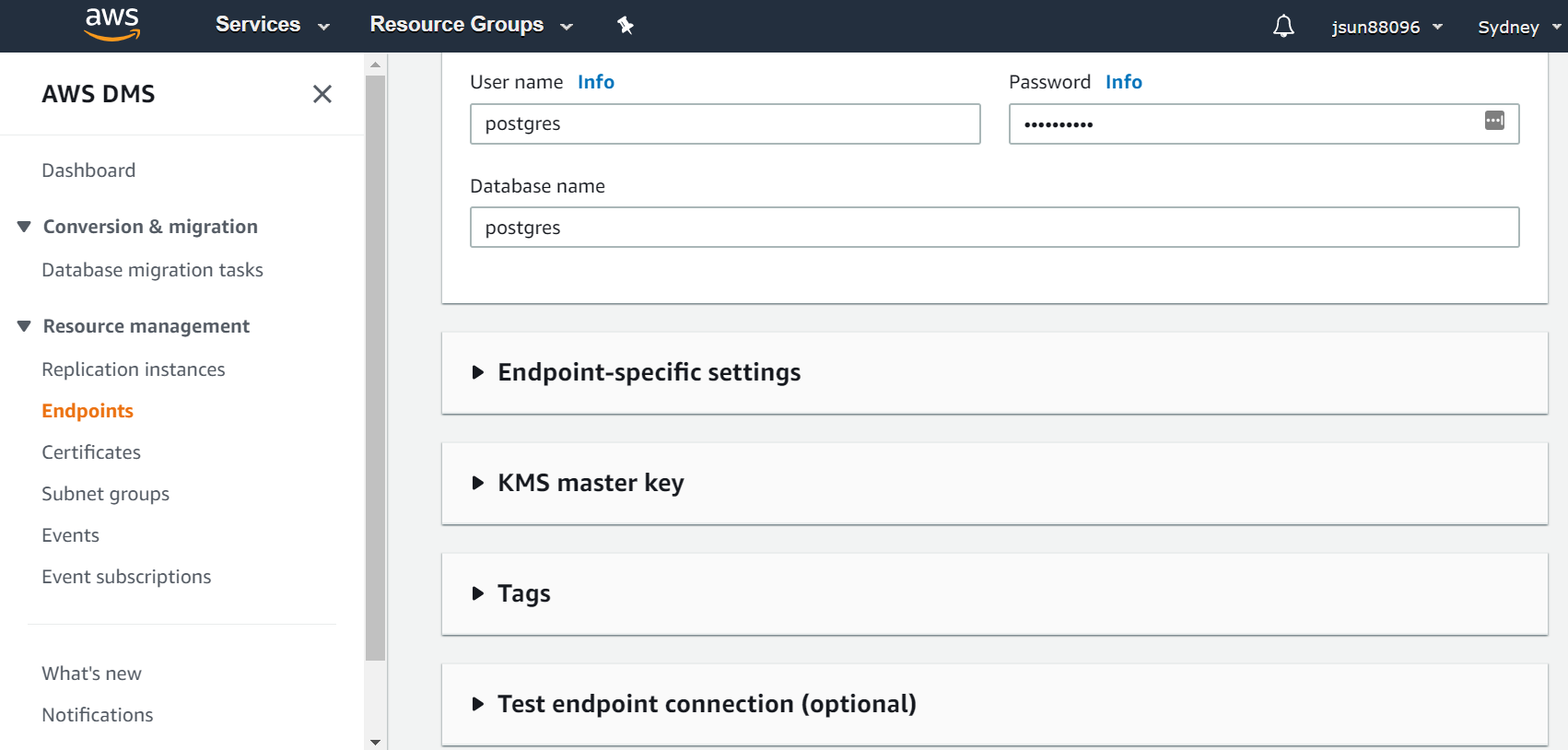Open the Sydney region selector
The image size is (1568, 750).
click(x=1518, y=27)
